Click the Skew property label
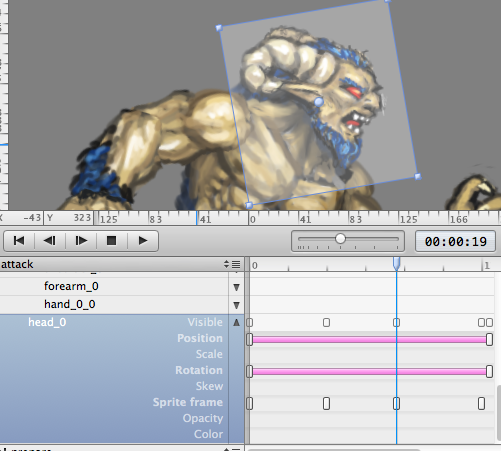 pyautogui.click(x=209, y=386)
